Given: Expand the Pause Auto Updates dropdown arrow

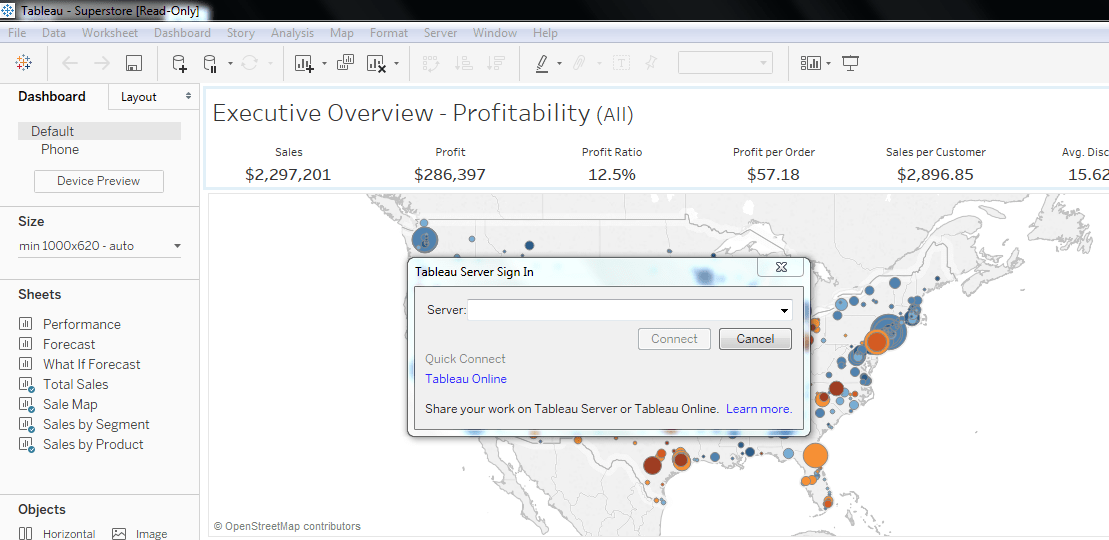Looking at the screenshot, I should [x=231, y=64].
